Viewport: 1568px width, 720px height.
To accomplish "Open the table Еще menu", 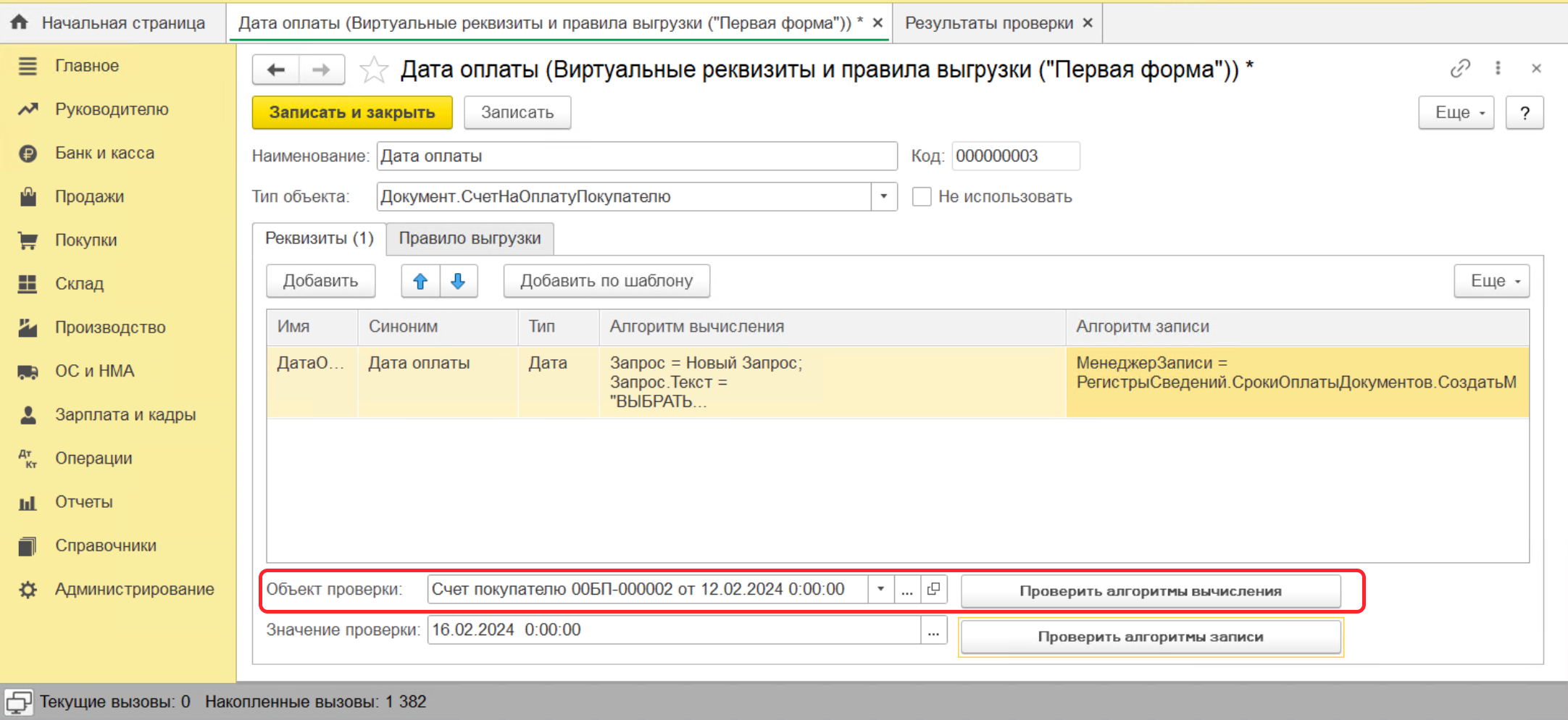I will click(1491, 281).
